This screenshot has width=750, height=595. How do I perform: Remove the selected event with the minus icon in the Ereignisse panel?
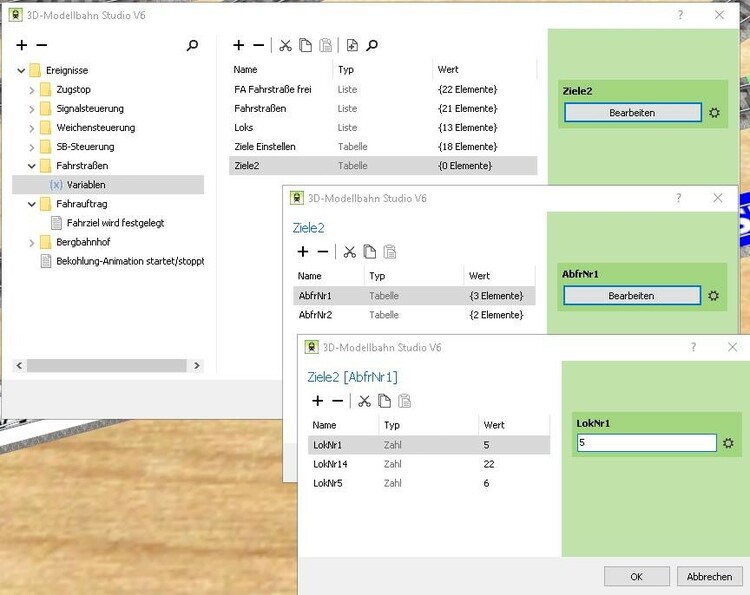coord(42,45)
